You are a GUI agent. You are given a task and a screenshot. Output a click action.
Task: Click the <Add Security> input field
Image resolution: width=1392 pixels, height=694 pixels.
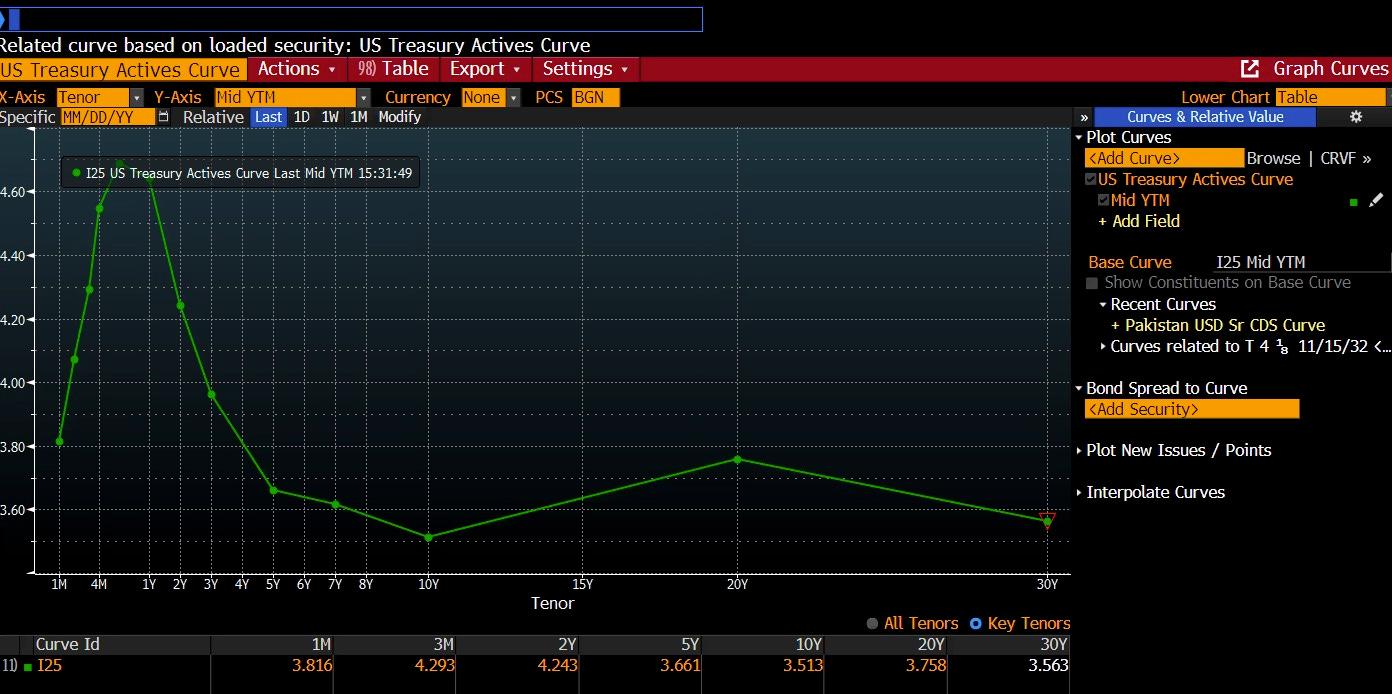click(1192, 409)
